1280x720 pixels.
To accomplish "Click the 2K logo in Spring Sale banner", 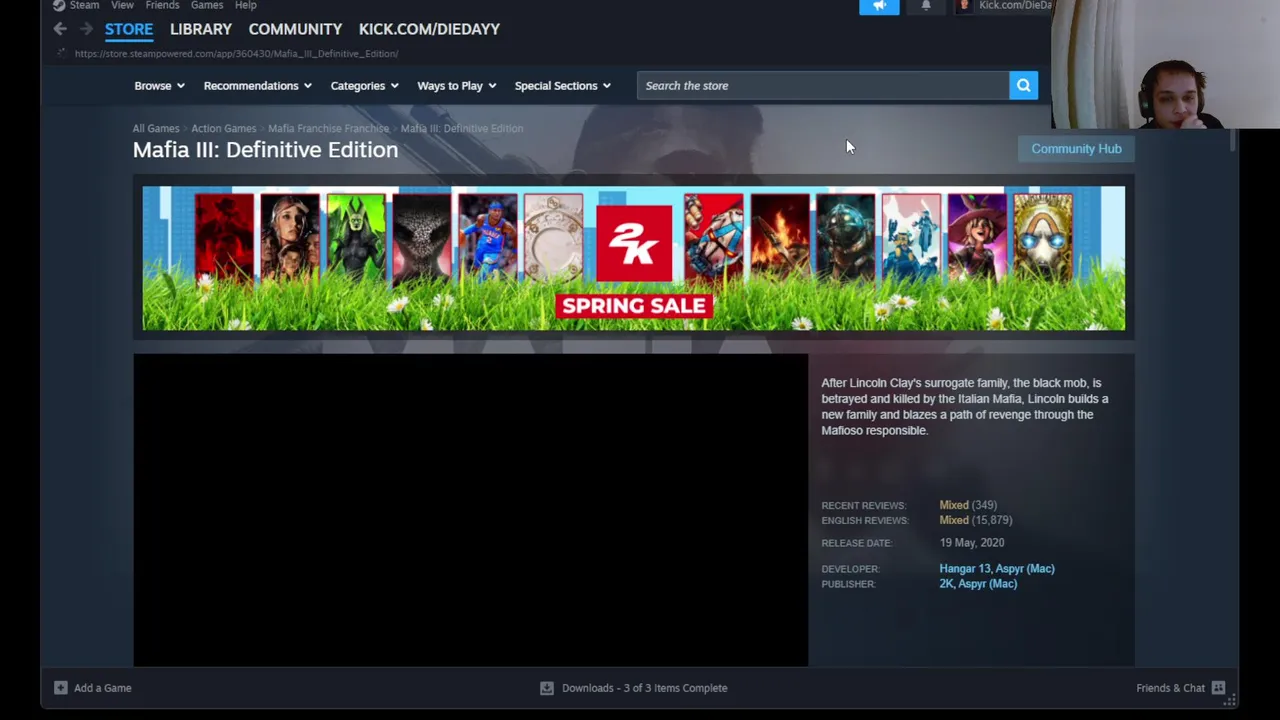I will tap(634, 243).
